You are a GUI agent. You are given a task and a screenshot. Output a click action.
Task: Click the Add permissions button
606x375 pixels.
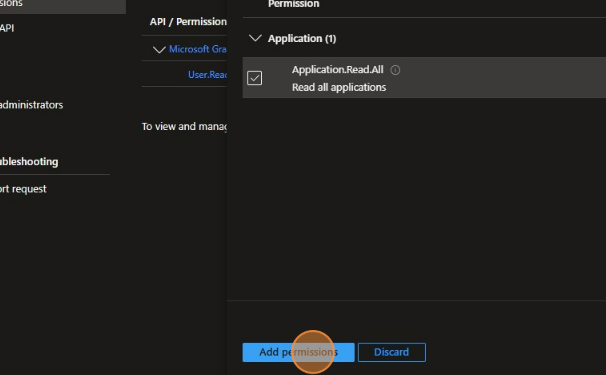[298, 352]
